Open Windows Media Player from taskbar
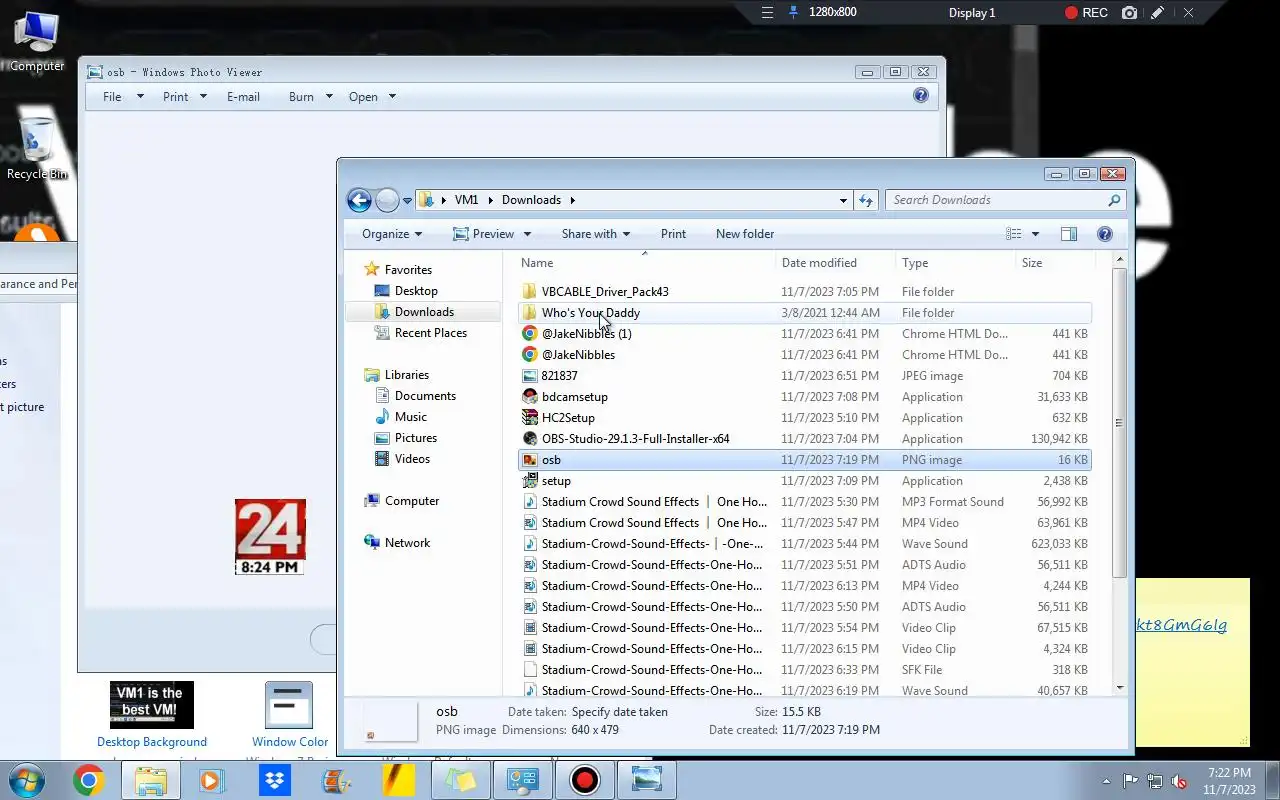Viewport: 1280px width, 800px height. (212, 780)
